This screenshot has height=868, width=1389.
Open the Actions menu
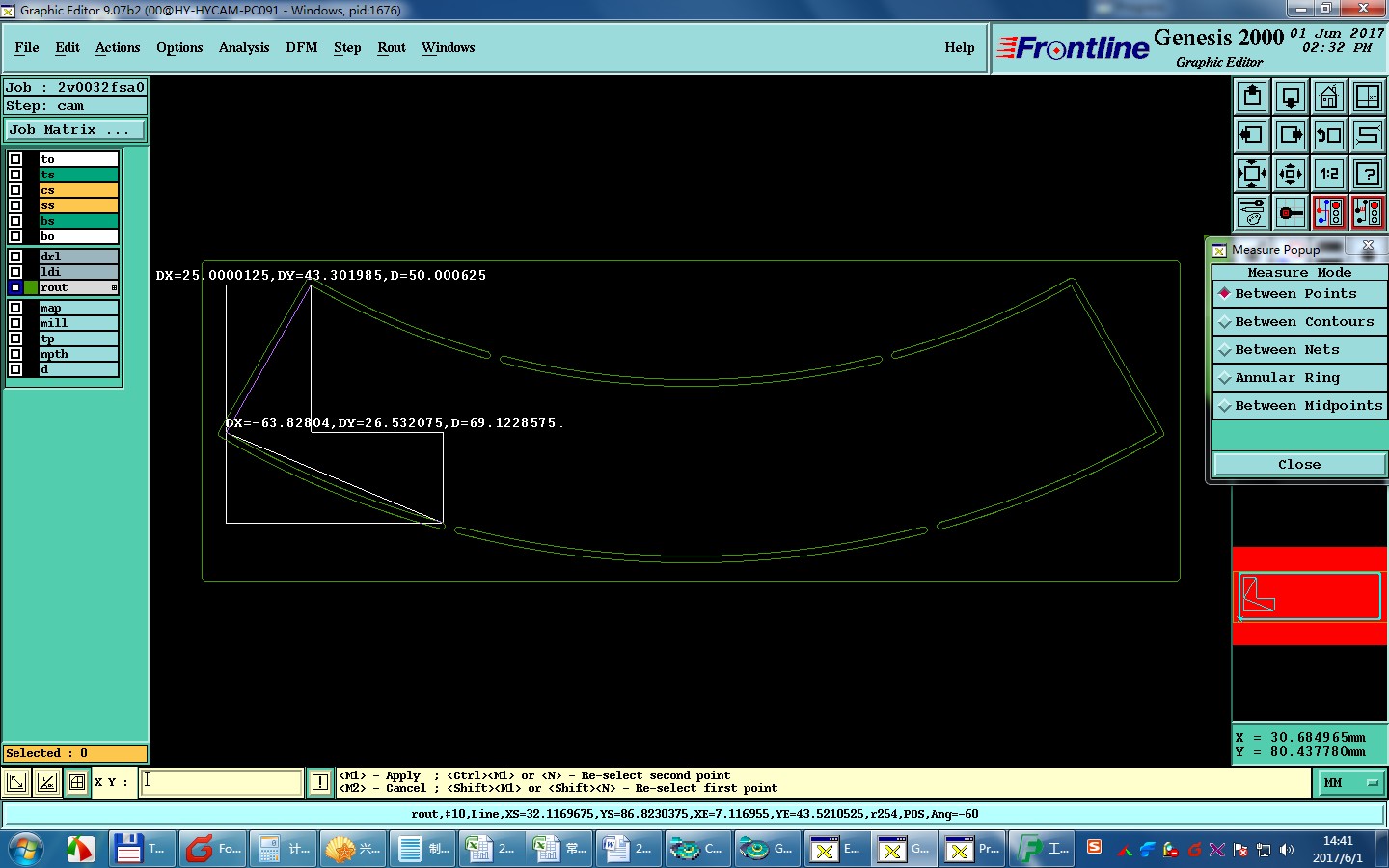(118, 47)
